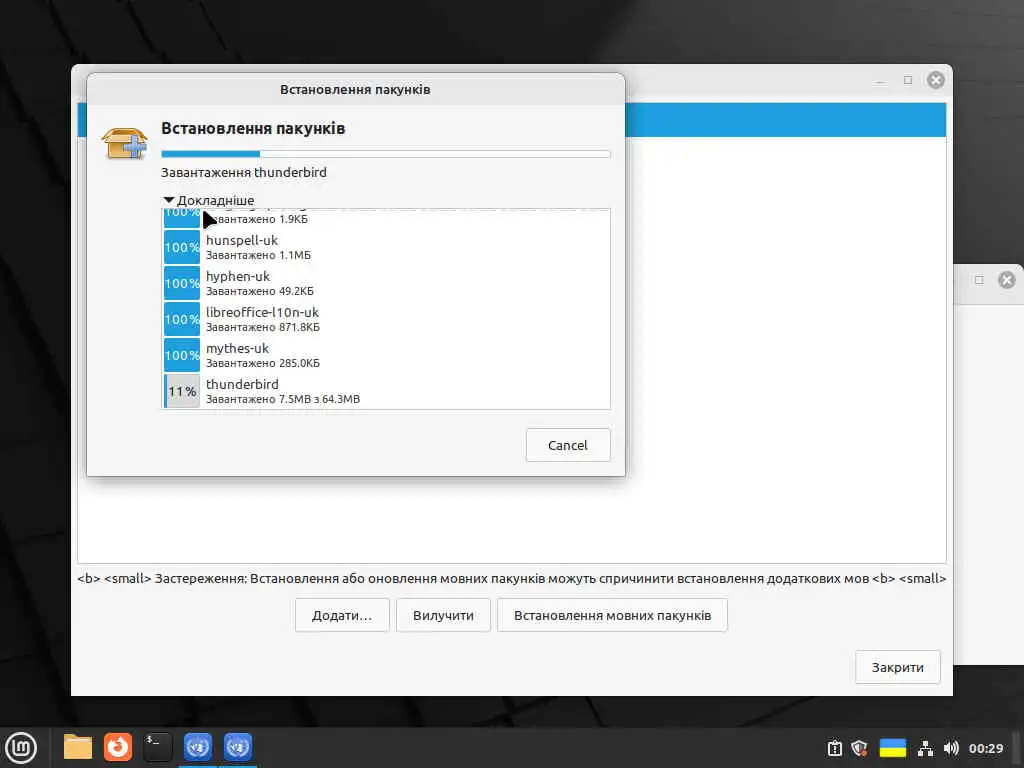Switch to first Languages window taskbar icon
The width and height of the screenshot is (1024, 768).
(197, 747)
